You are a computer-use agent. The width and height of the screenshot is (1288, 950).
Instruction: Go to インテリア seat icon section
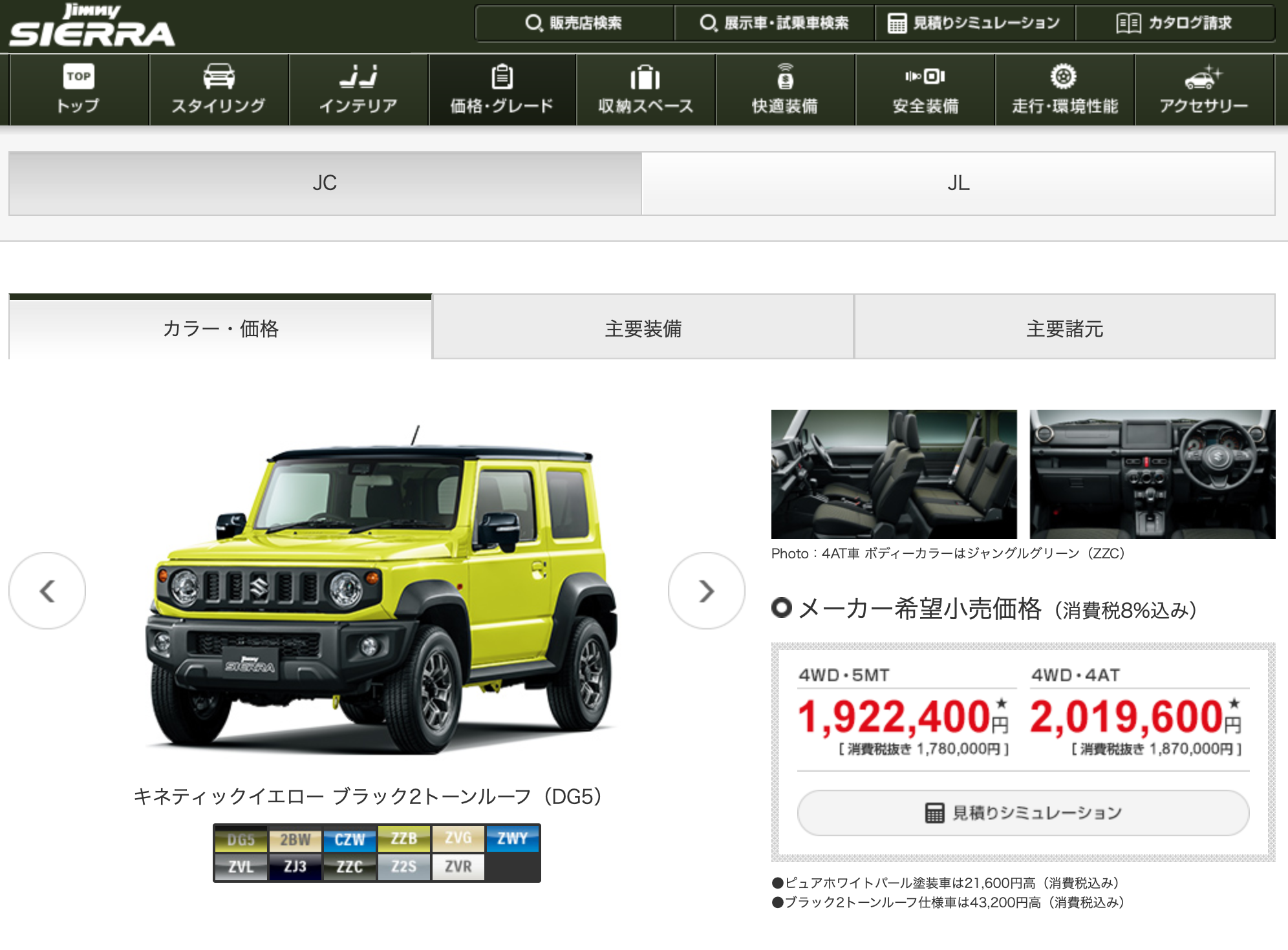(359, 90)
